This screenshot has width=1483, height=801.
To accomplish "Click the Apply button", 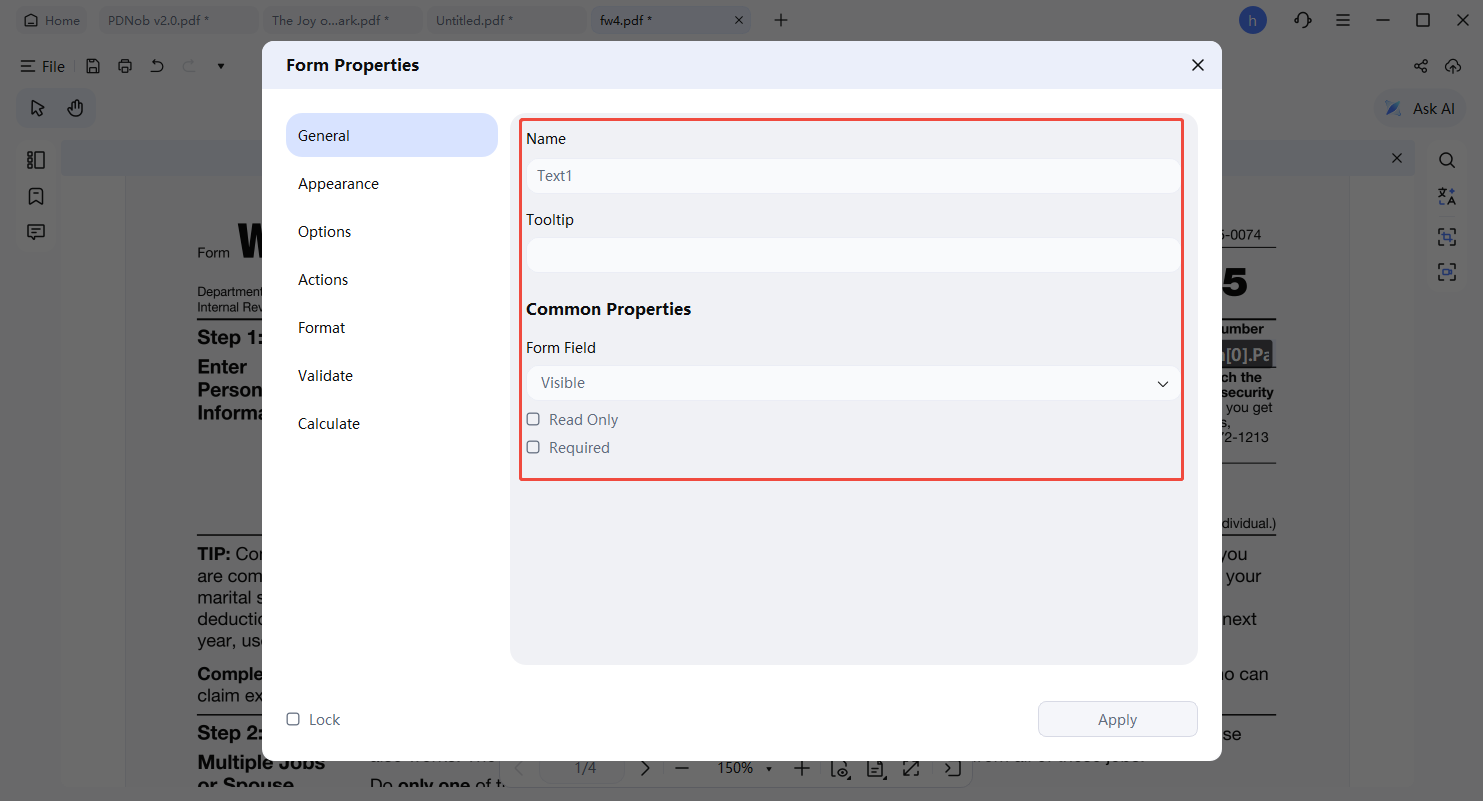I will click(x=1117, y=718).
